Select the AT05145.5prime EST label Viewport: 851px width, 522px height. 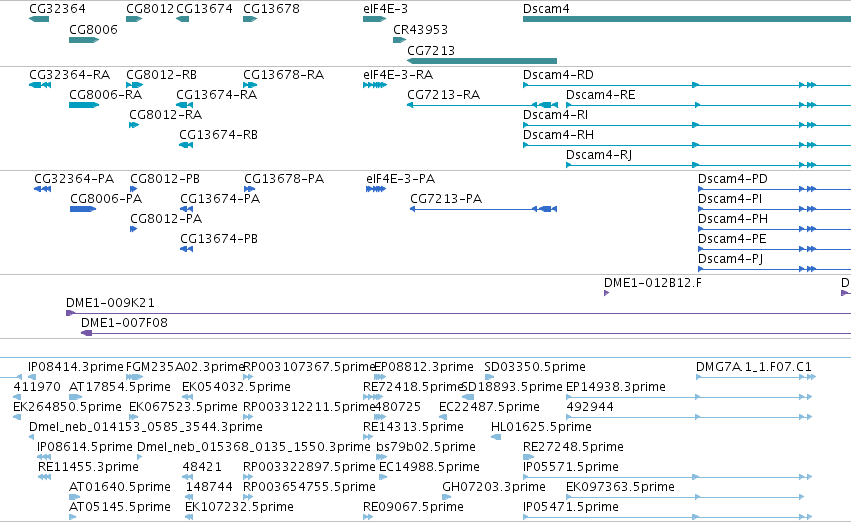[x=120, y=507]
